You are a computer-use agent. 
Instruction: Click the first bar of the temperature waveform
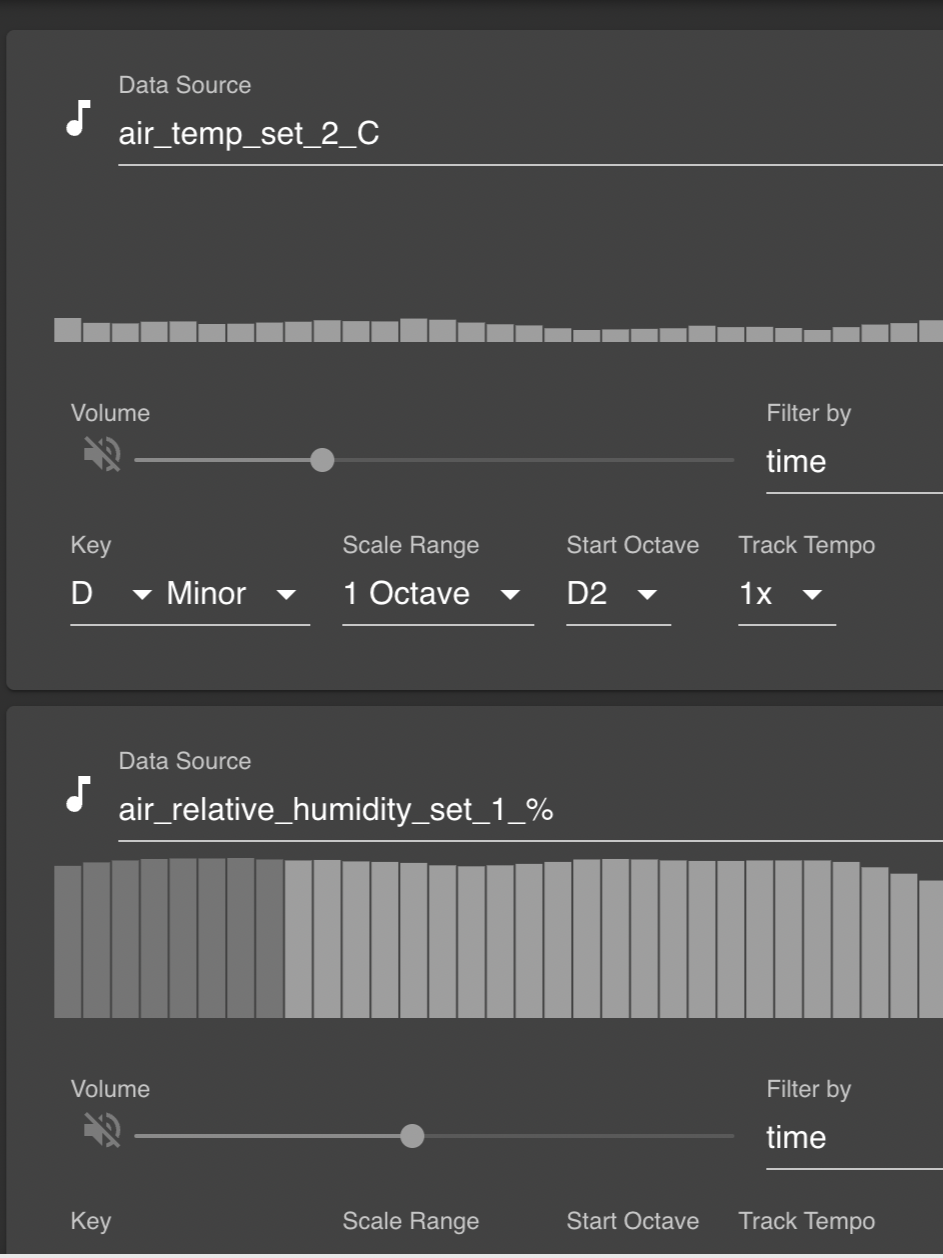(x=66, y=330)
